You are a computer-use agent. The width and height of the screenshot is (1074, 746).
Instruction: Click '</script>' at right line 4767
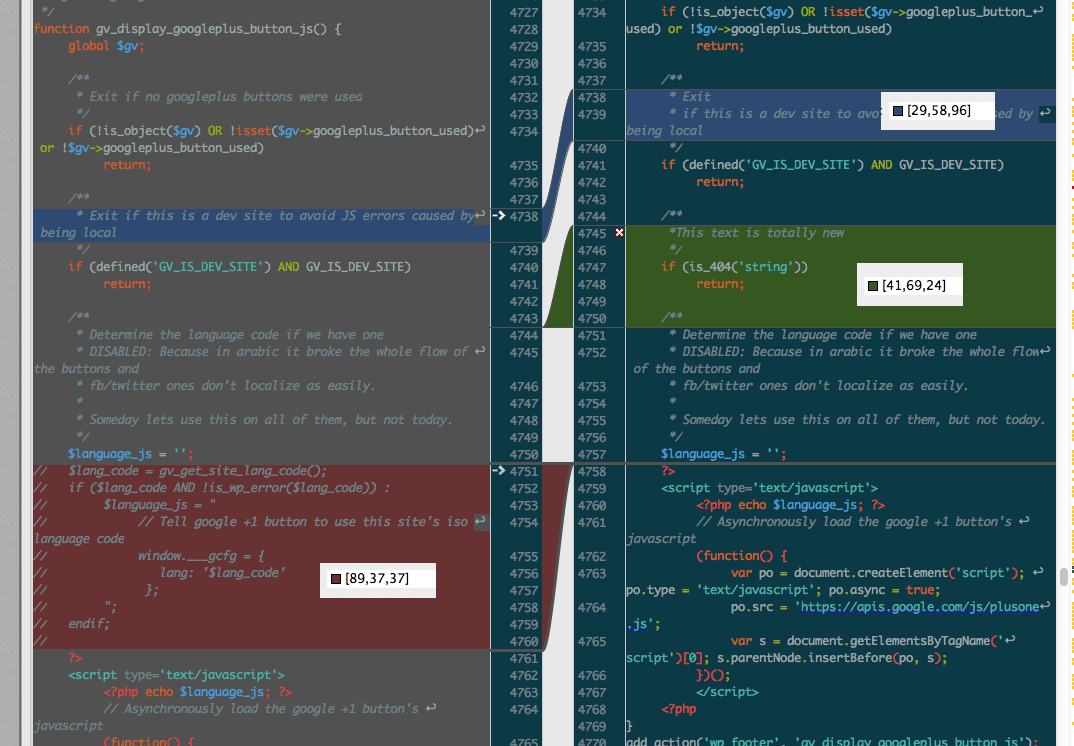[727, 692]
